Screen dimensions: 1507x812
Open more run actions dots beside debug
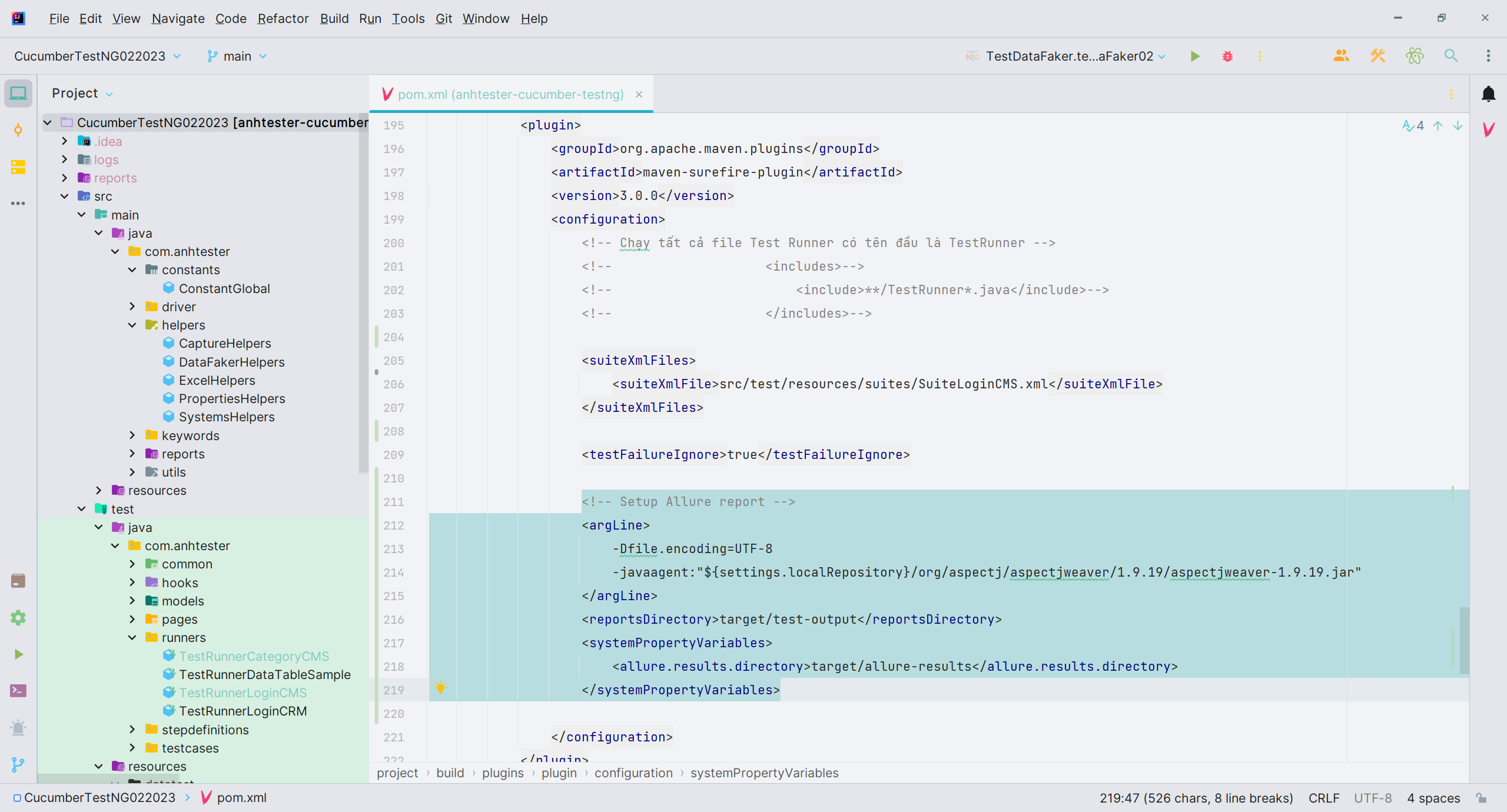point(1260,56)
